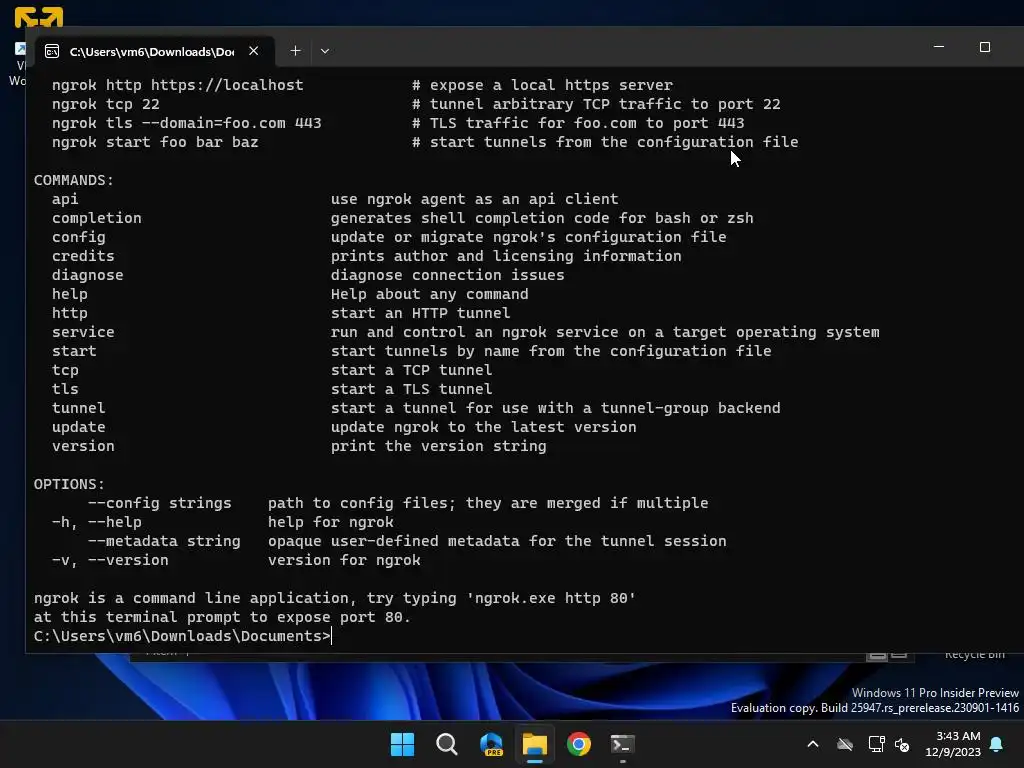This screenshot has height=768, width=1024.
Task: Click the 'tunnel' command name
Action: coord(78,408)
